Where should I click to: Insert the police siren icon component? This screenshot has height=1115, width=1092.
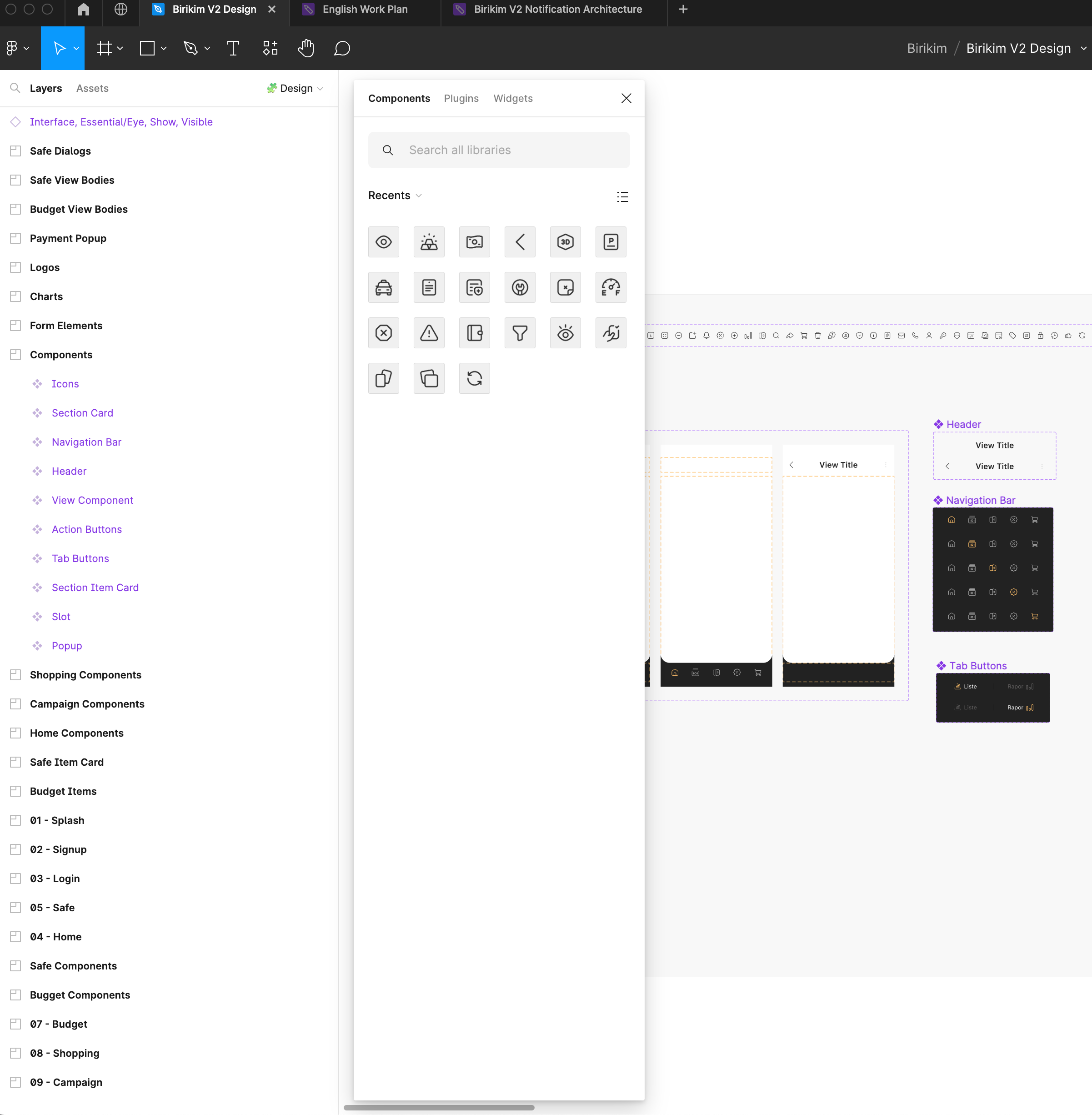pos(429,241)
